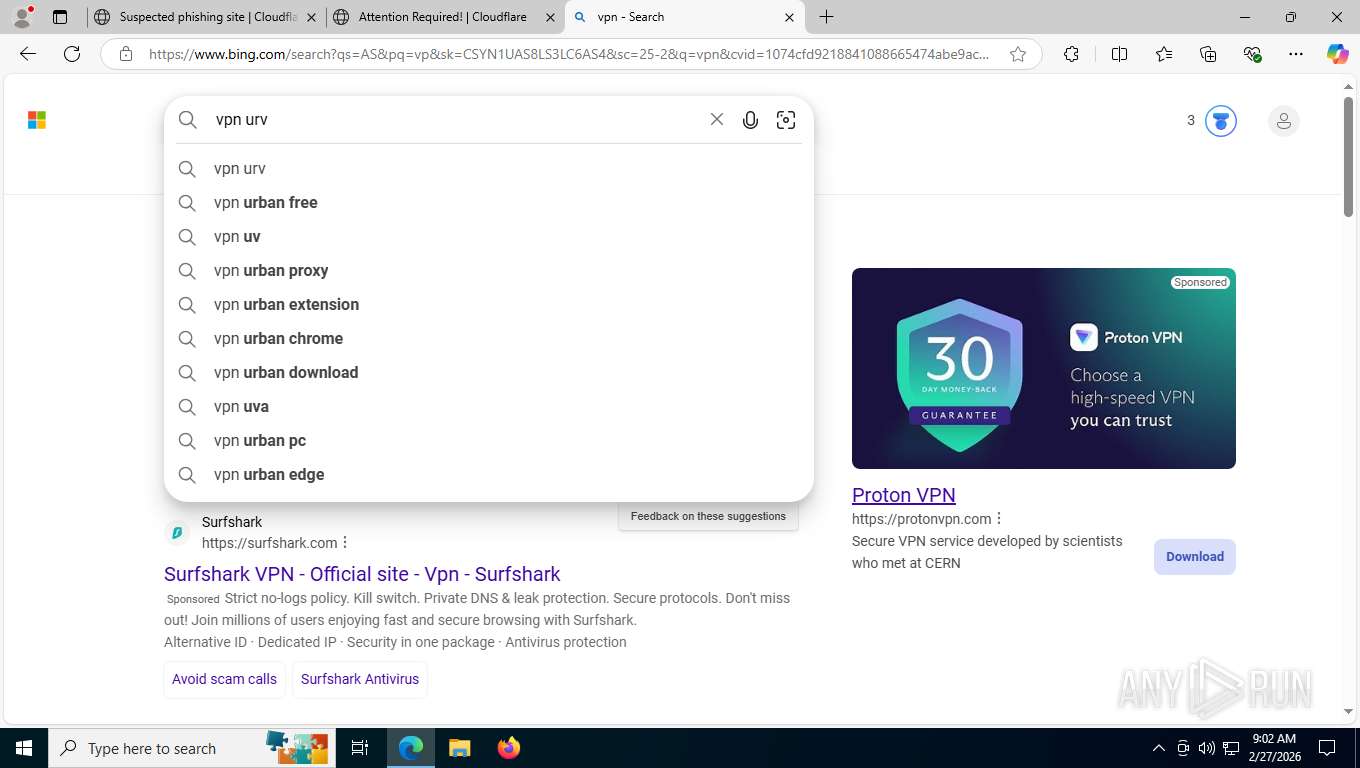The height and width of the screenshot is (768, 1360).
Task: Refresh the current page
Action: point(72,54)
